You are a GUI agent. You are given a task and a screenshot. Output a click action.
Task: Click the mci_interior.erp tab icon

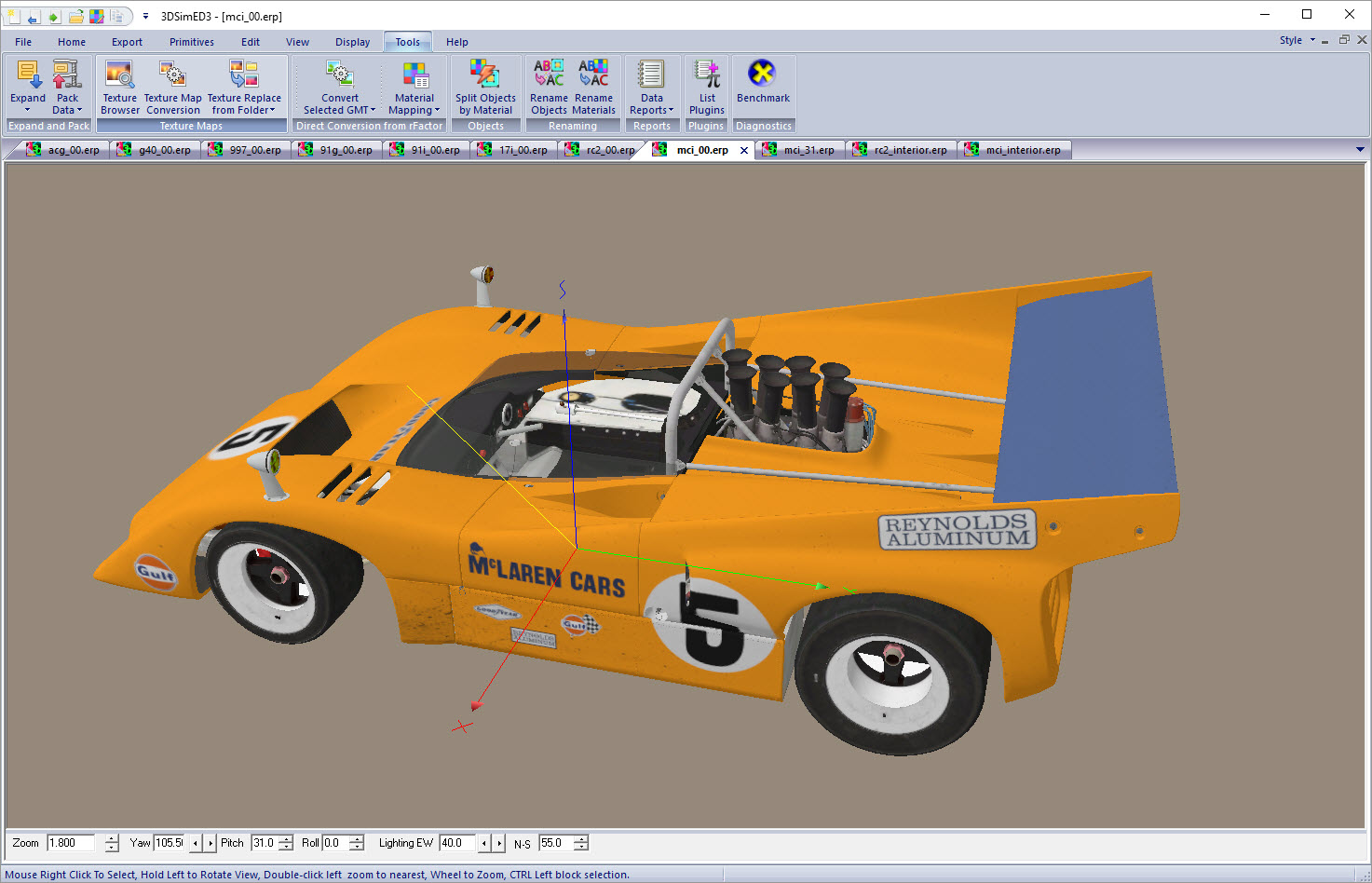tap(971, 149)
